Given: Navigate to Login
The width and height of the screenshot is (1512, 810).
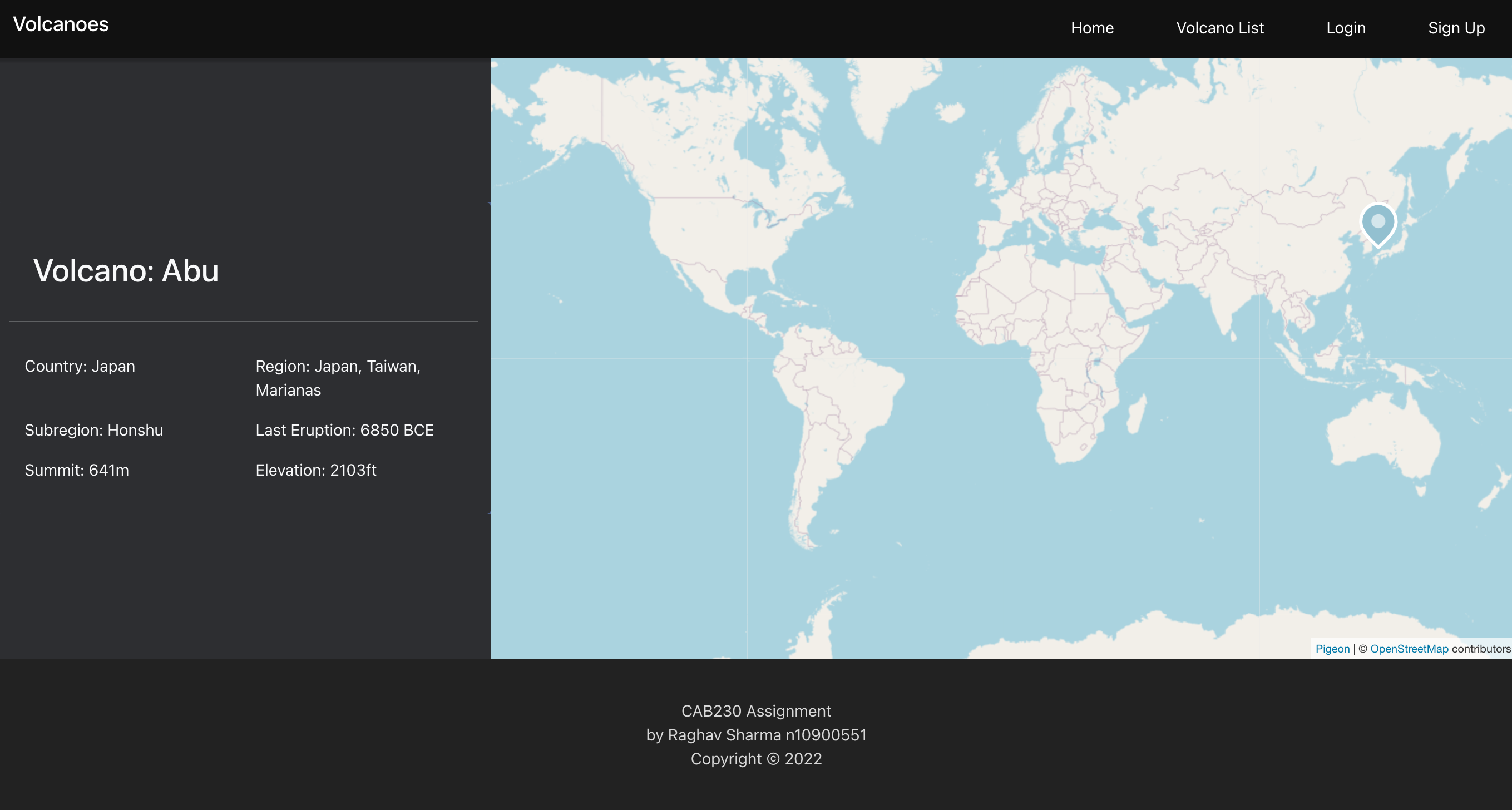Looking at the screenshot, I should point(1346,28).
